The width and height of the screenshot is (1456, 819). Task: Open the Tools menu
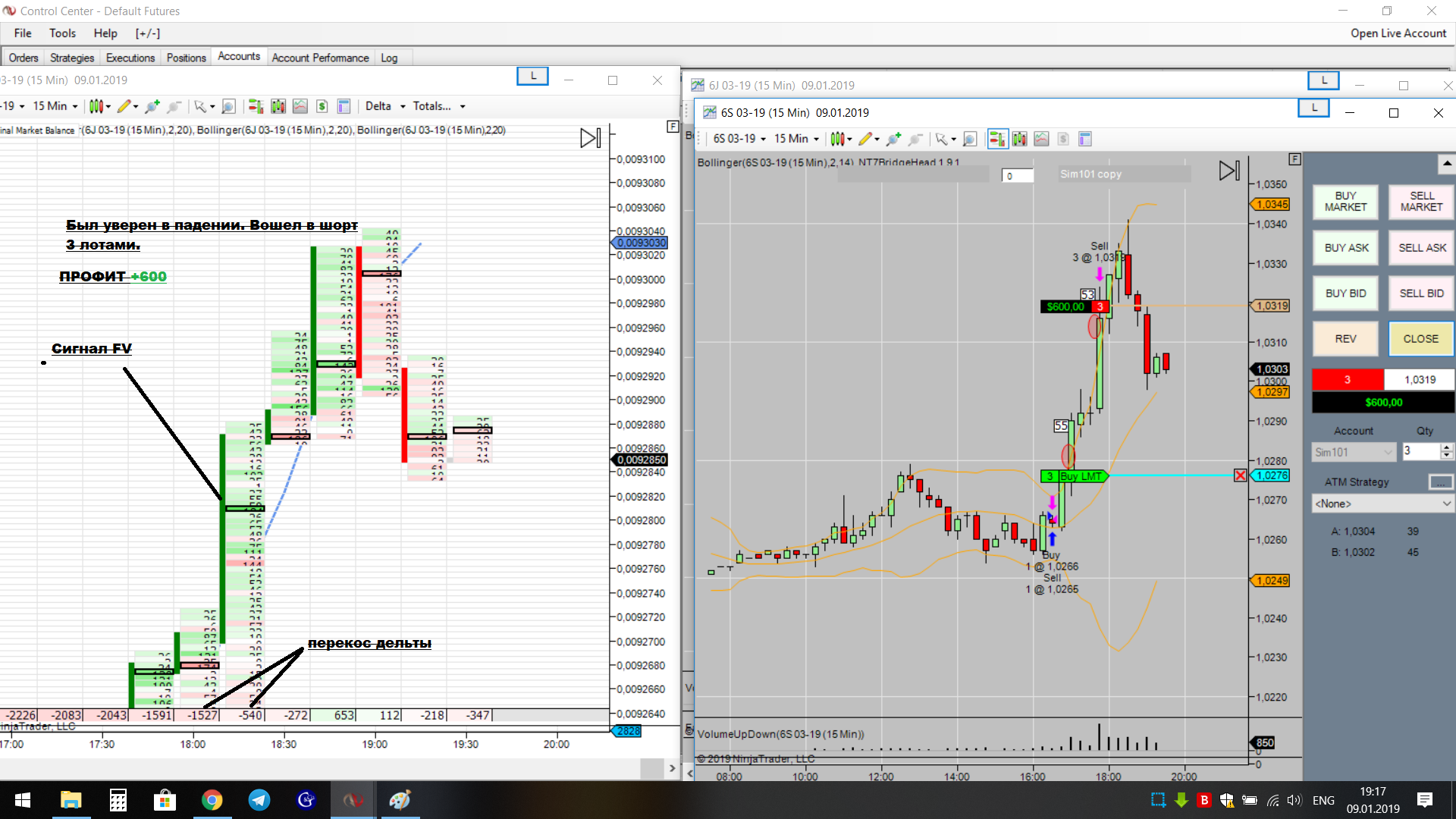click(62, 33)
